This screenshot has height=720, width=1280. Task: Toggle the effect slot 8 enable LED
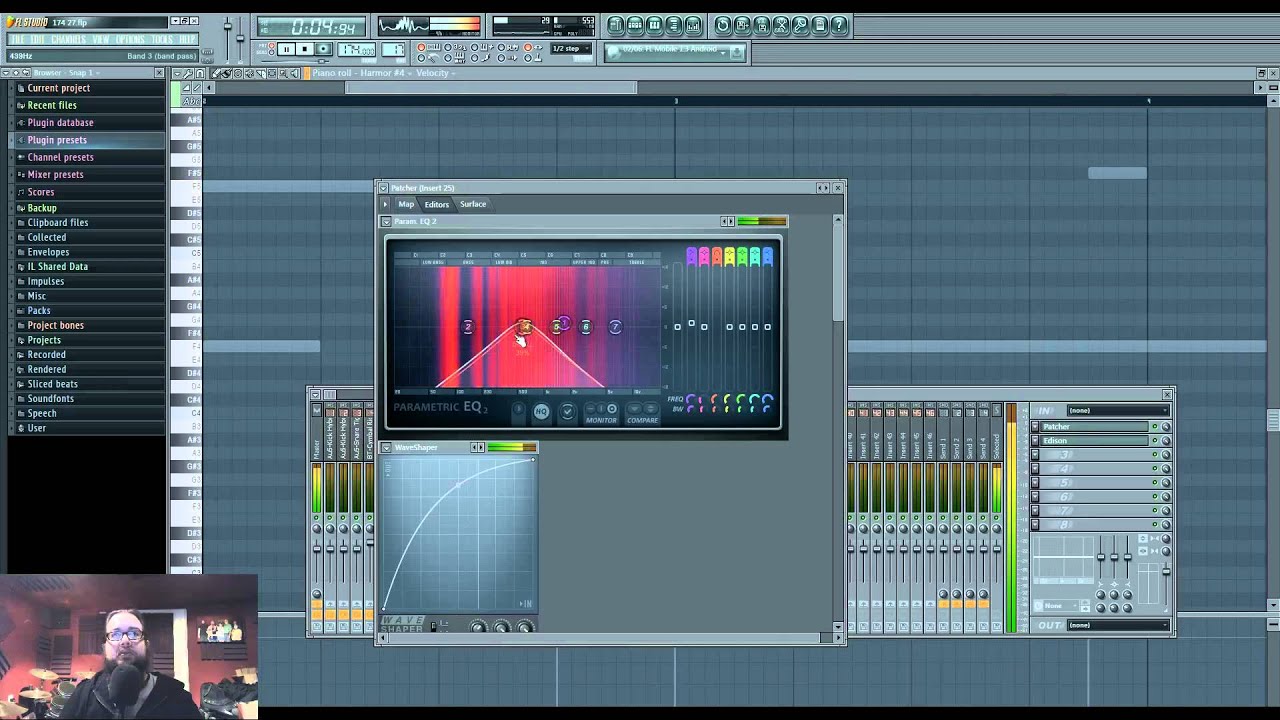coord(1154,525)
